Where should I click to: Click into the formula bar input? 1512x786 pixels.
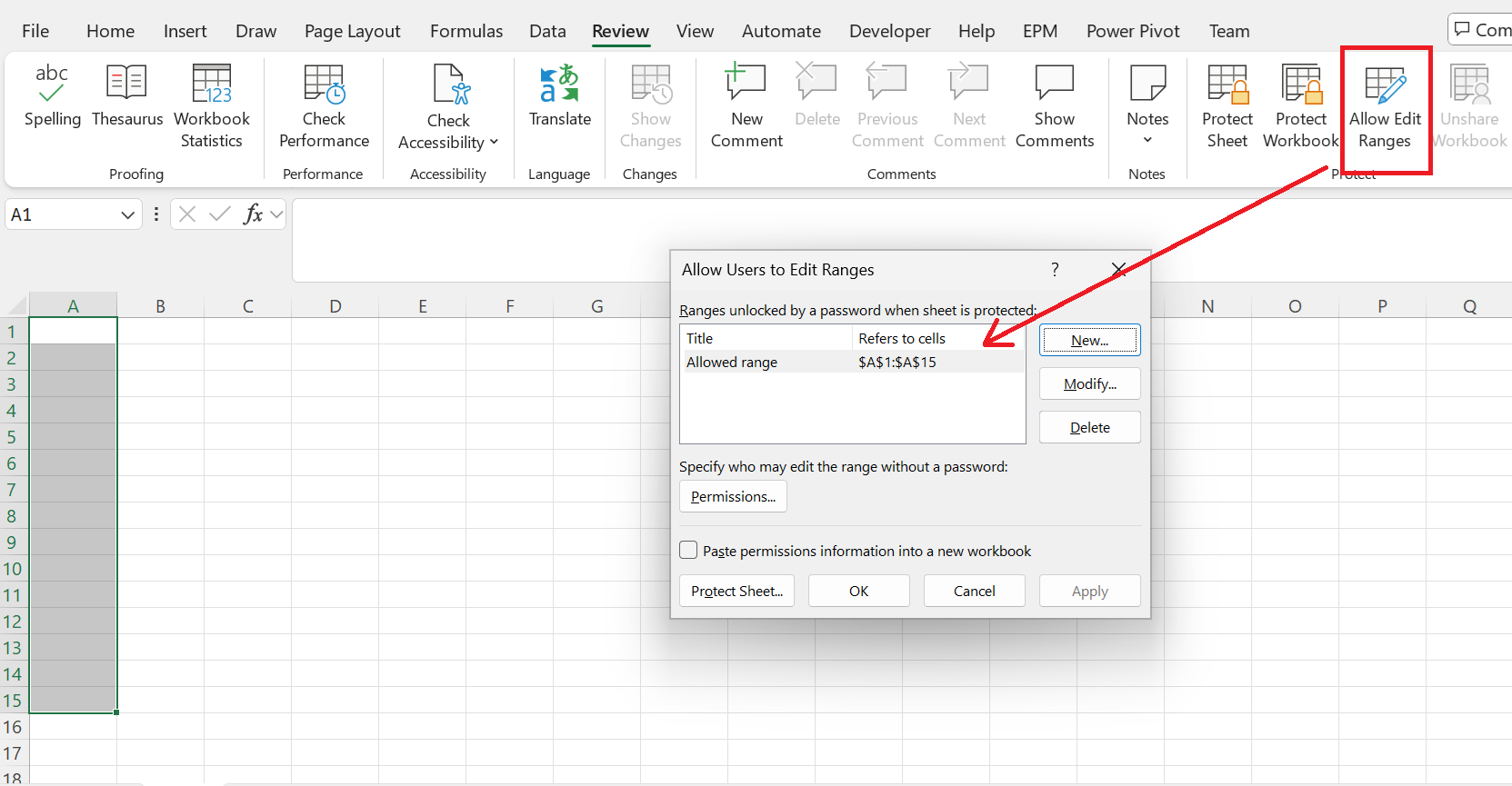click(x=900, y=240)
